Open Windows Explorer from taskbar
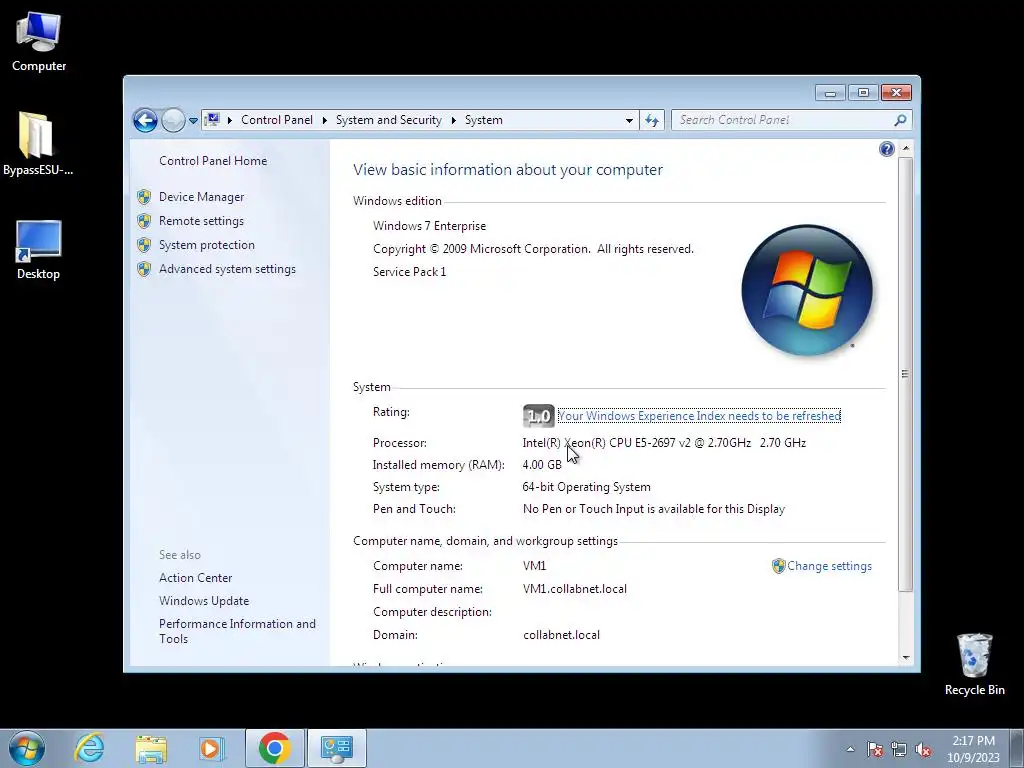This screenshot has height=768, width=1024. click(151, 748)
